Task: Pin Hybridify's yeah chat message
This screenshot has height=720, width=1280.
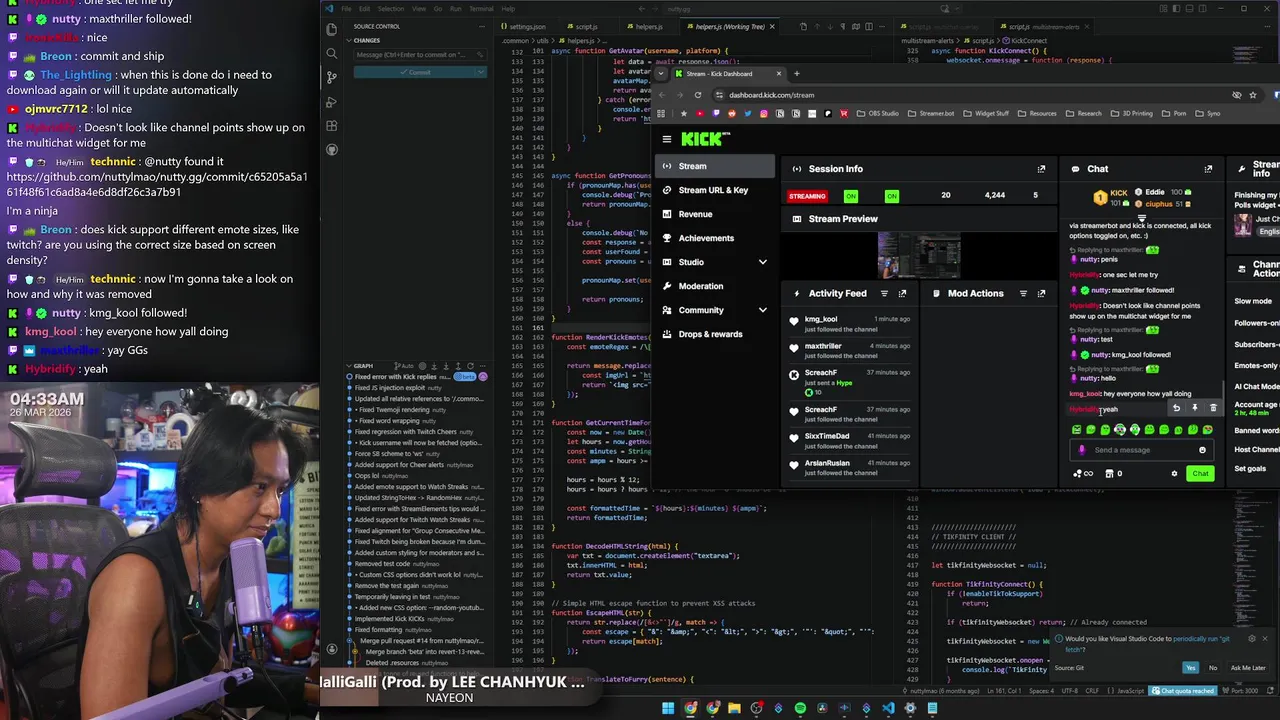Action: 1194,408
